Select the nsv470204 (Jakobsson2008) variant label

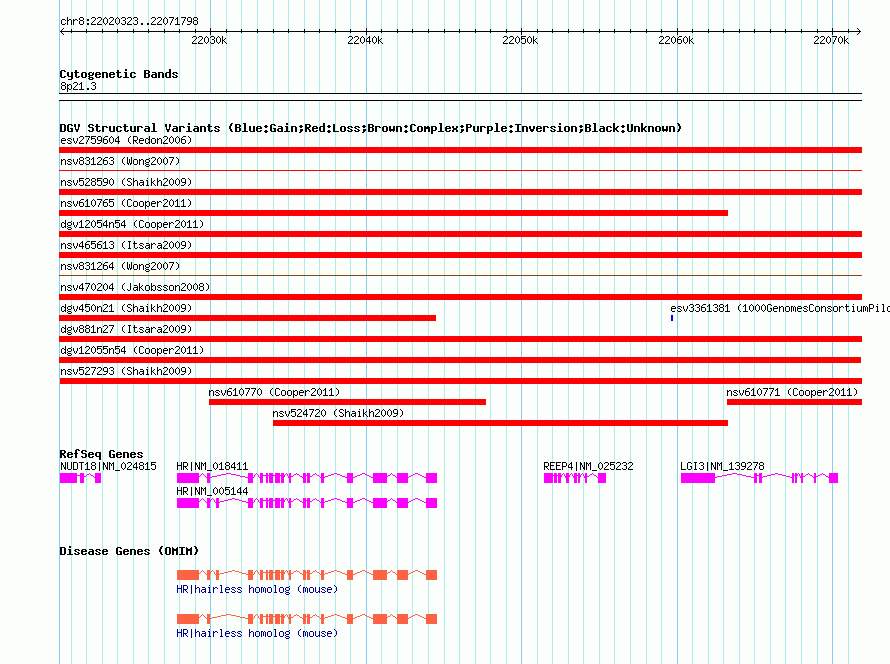pos(135,287)
